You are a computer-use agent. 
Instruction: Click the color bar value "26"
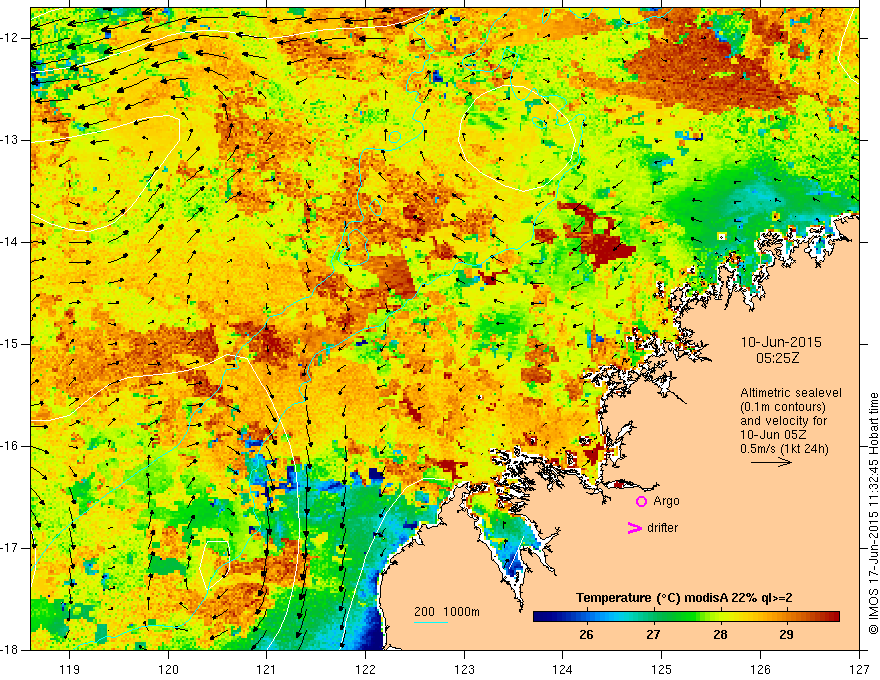click(x=586, y=635)
